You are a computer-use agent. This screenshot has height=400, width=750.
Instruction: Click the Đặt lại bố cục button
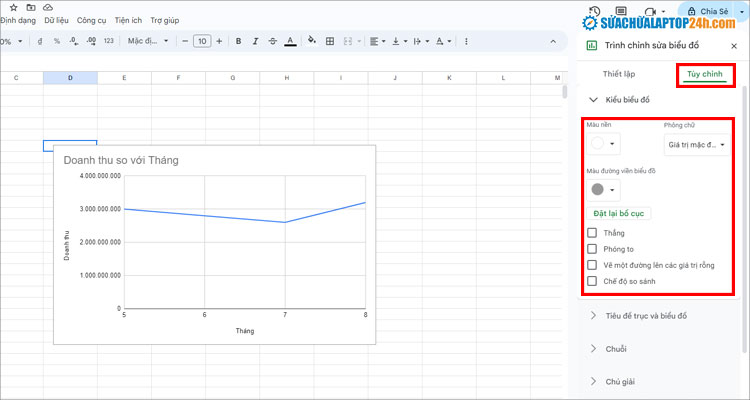(x=621, y=213)
